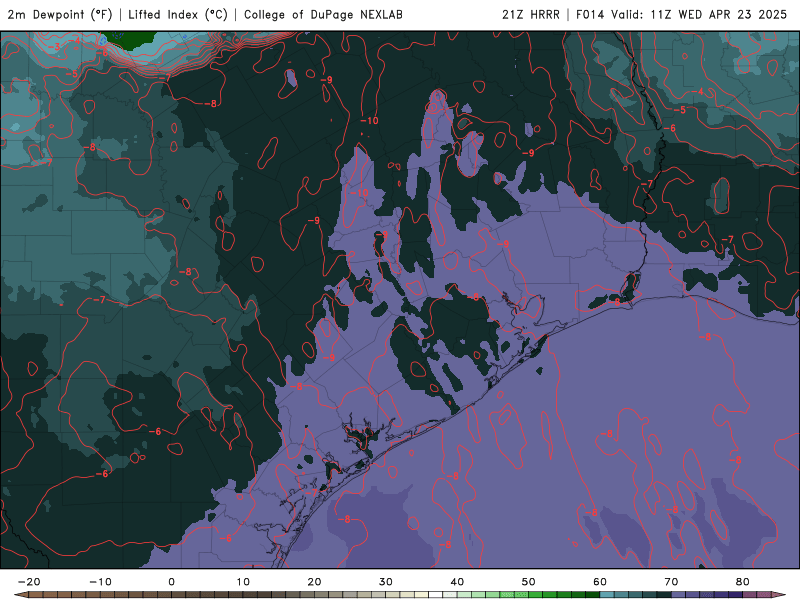The height and width of the screenshot is (600, 800).
Task: Click the -10 label on the color scale
Action: tap(100, 582)
